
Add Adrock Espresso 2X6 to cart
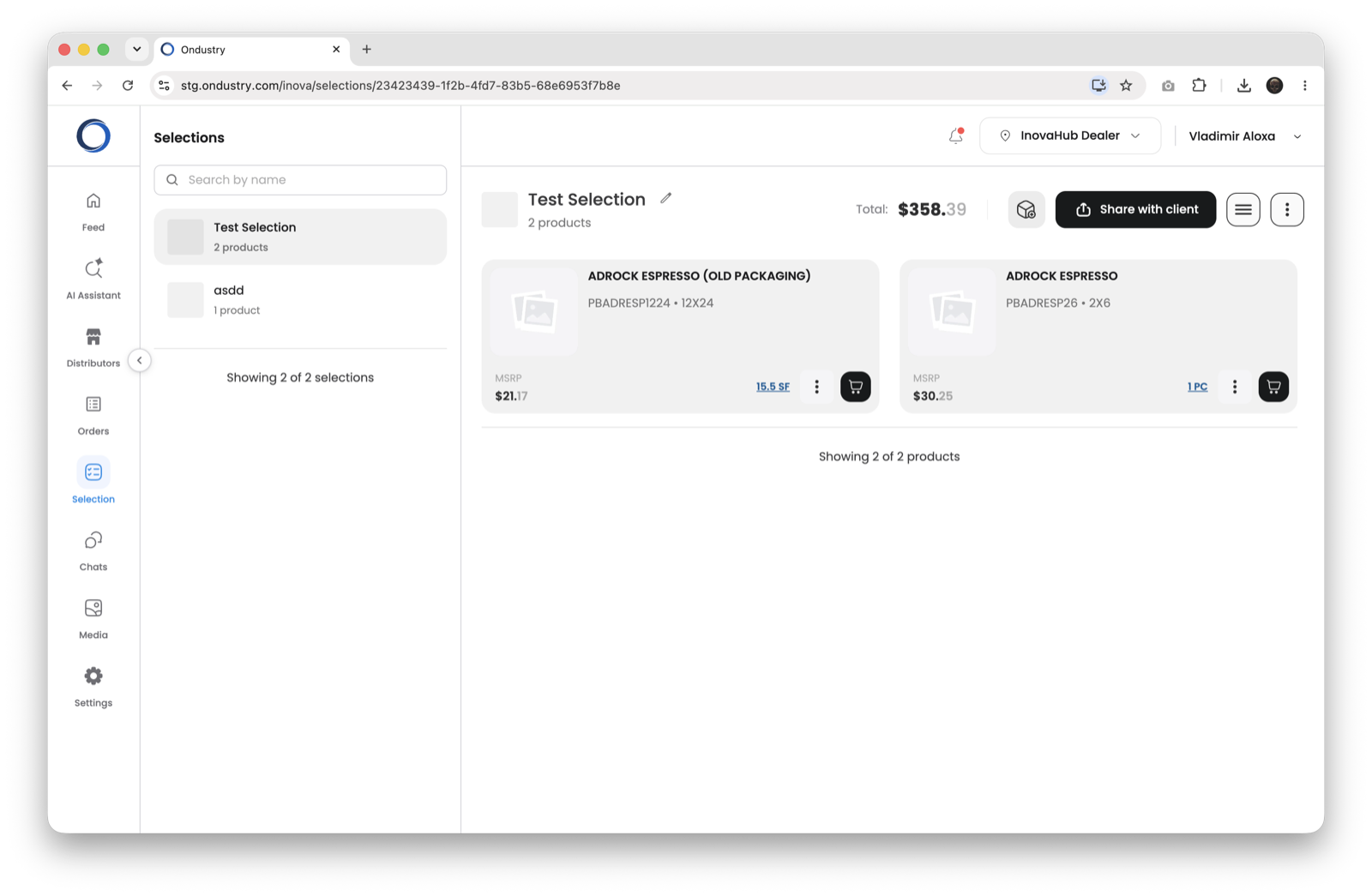coord(1274,387)
